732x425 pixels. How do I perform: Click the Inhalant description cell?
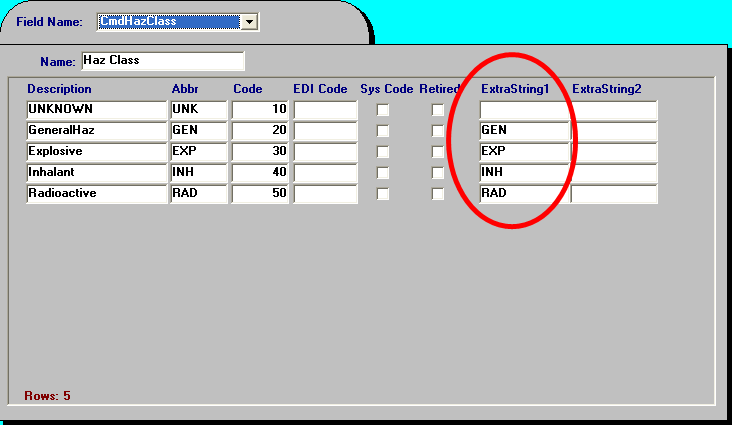[x=97, y=173]
